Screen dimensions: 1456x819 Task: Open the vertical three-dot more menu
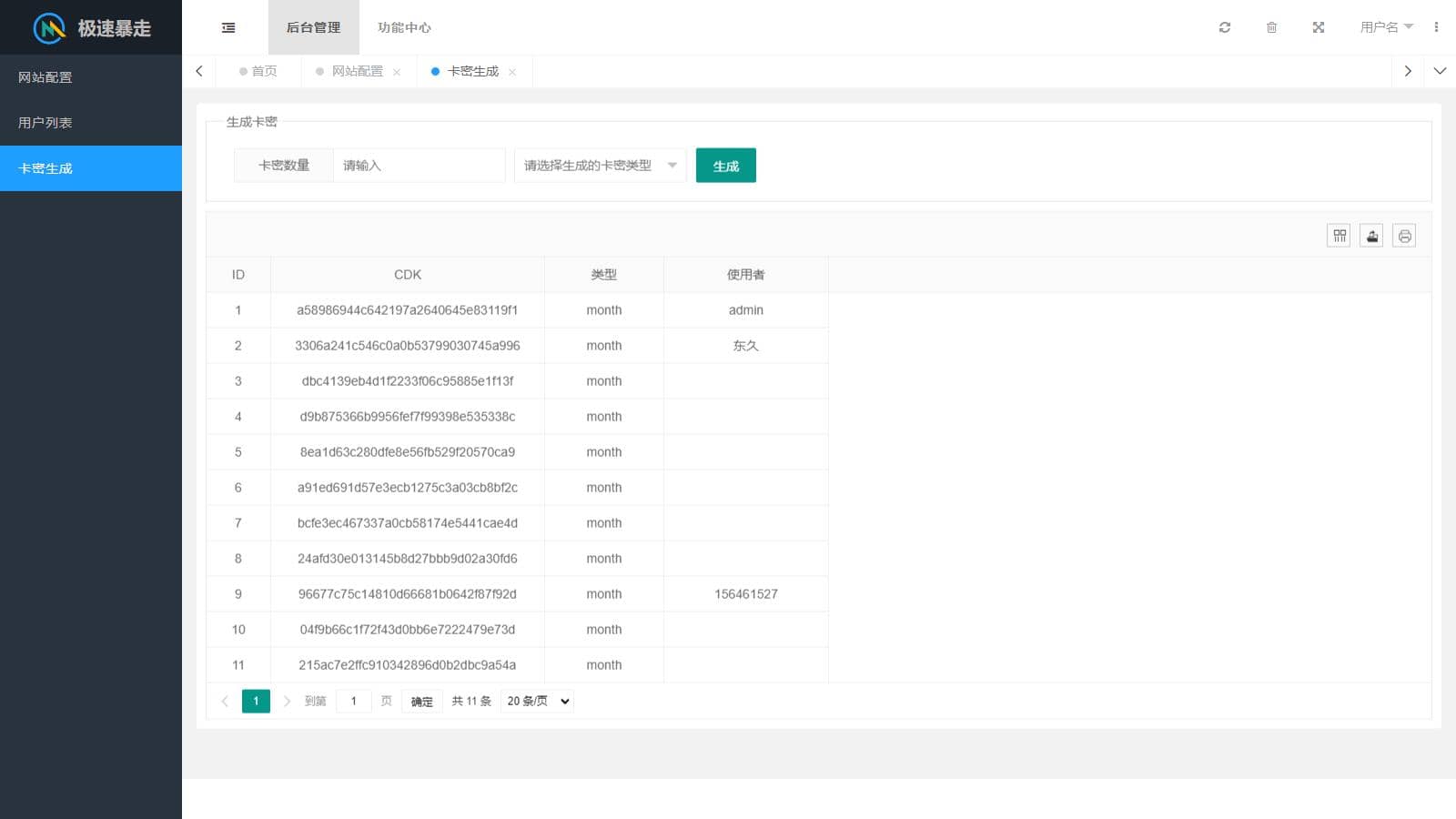click(x=1436, y=27)
